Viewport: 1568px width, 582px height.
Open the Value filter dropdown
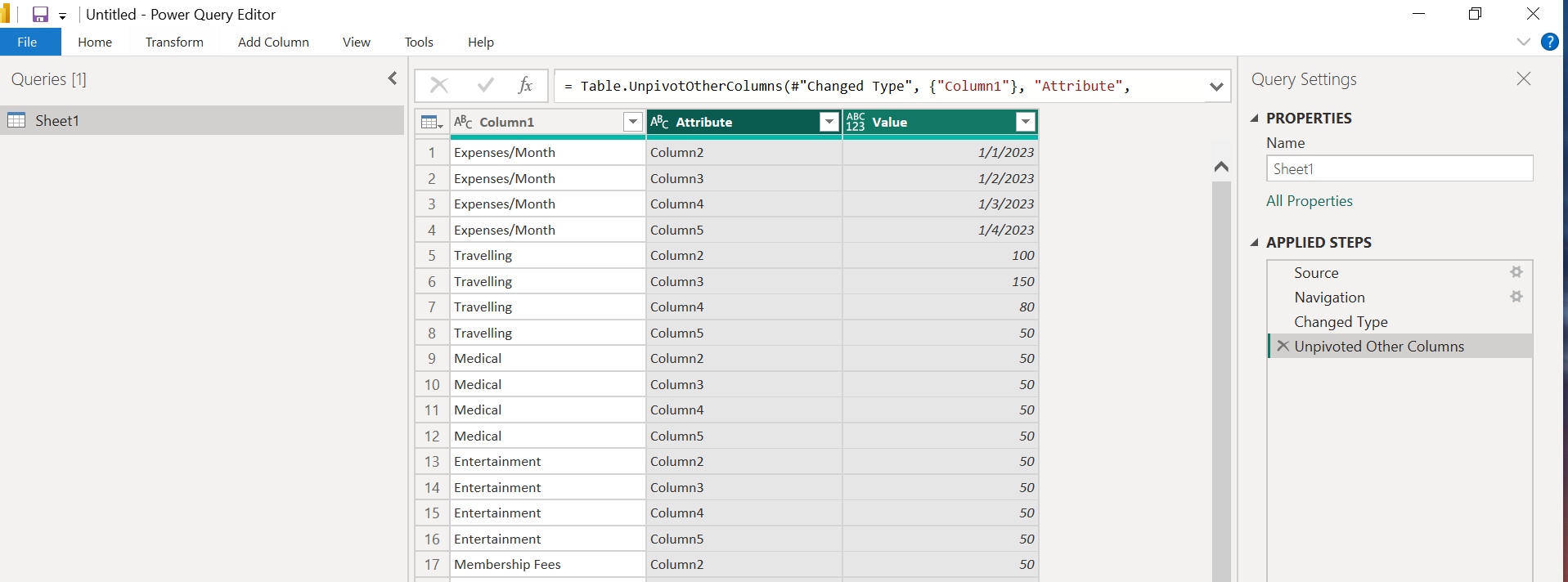point(1026,122)
